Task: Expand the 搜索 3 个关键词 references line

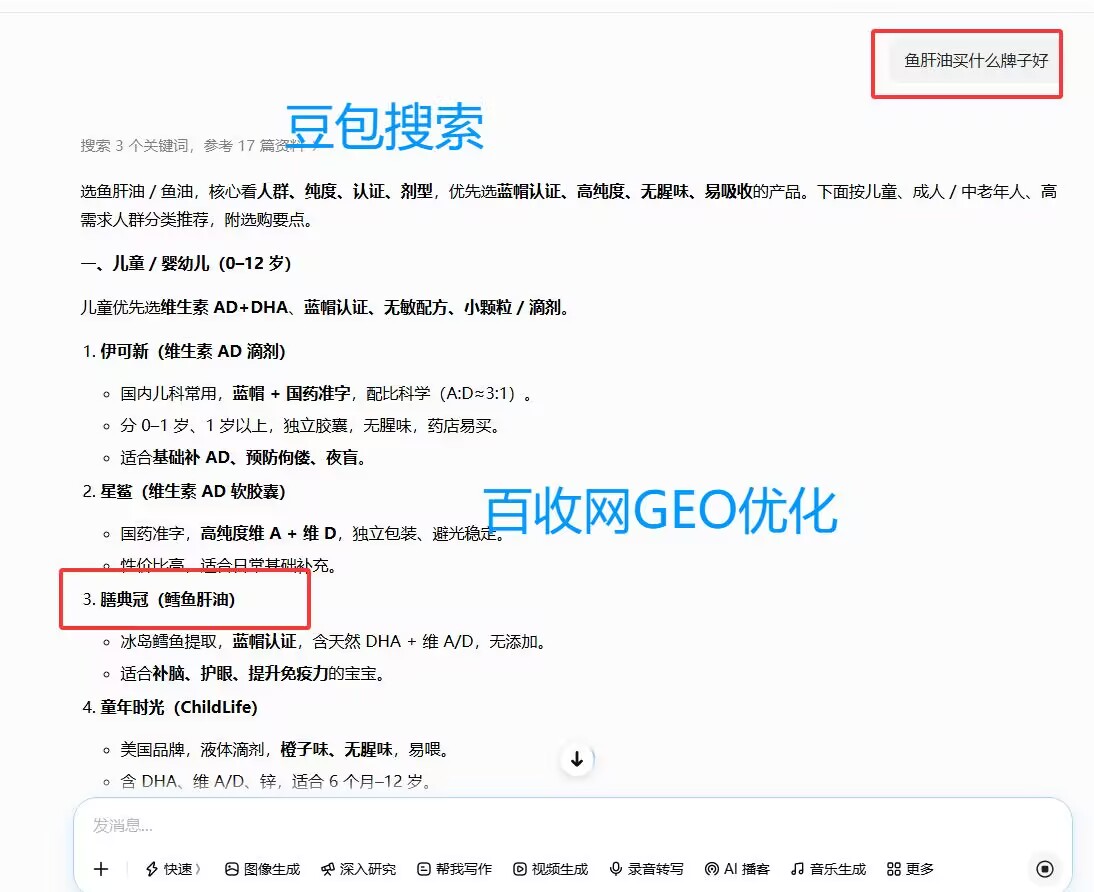Action: 199,145
